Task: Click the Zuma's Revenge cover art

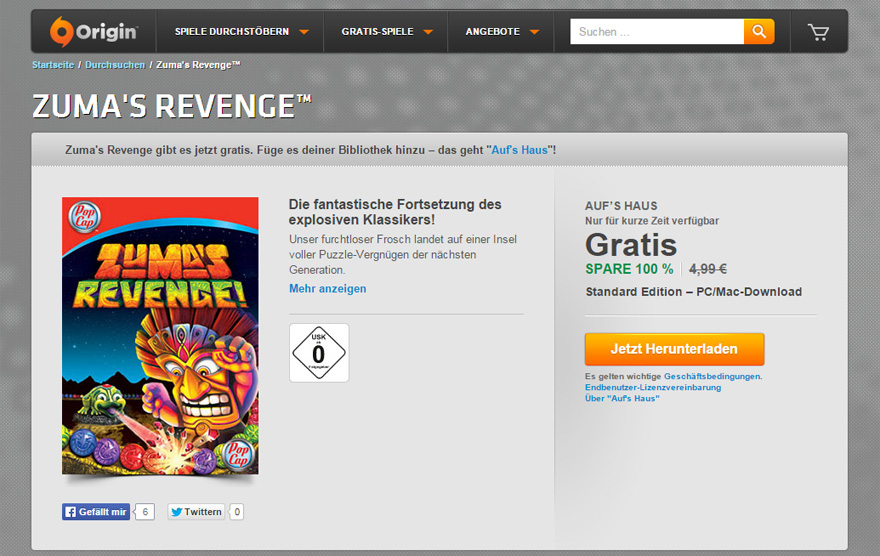Action: coord(161,336)
